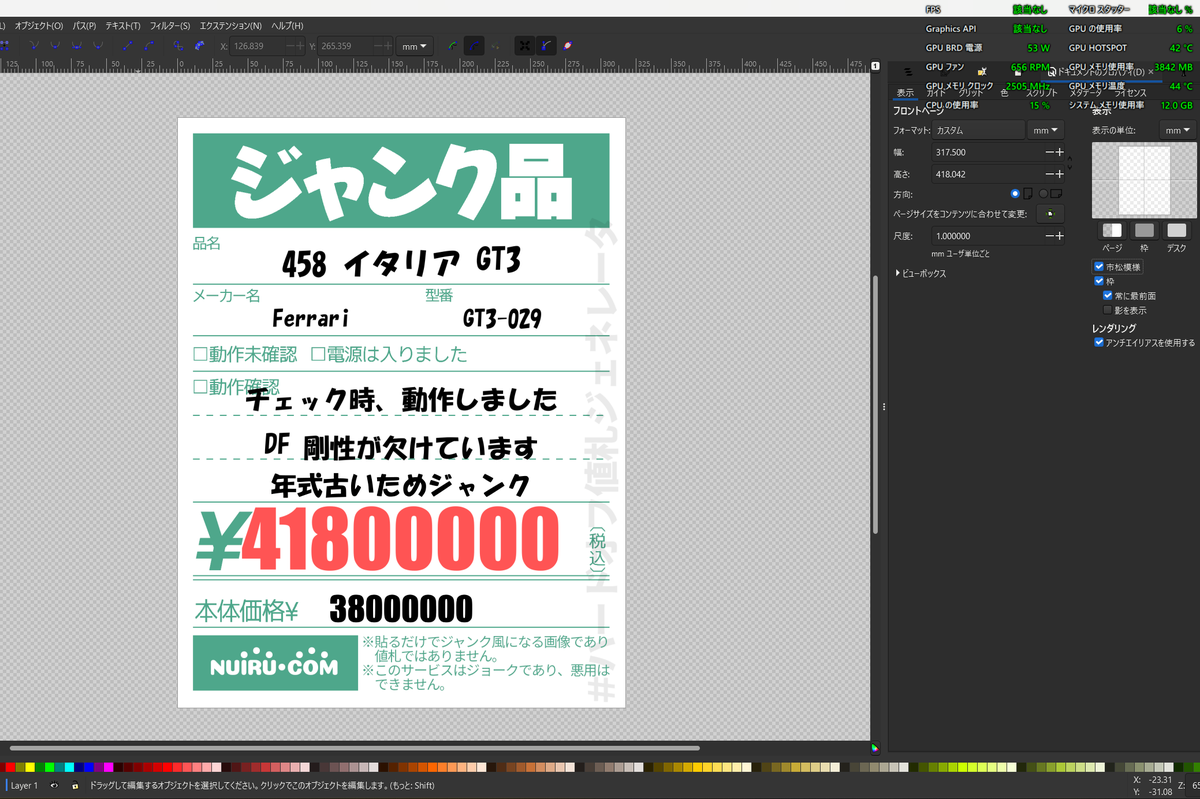Decrease page width with minus button
Viewport: 1200px width, 799px height.
[x=1049, y=152]
